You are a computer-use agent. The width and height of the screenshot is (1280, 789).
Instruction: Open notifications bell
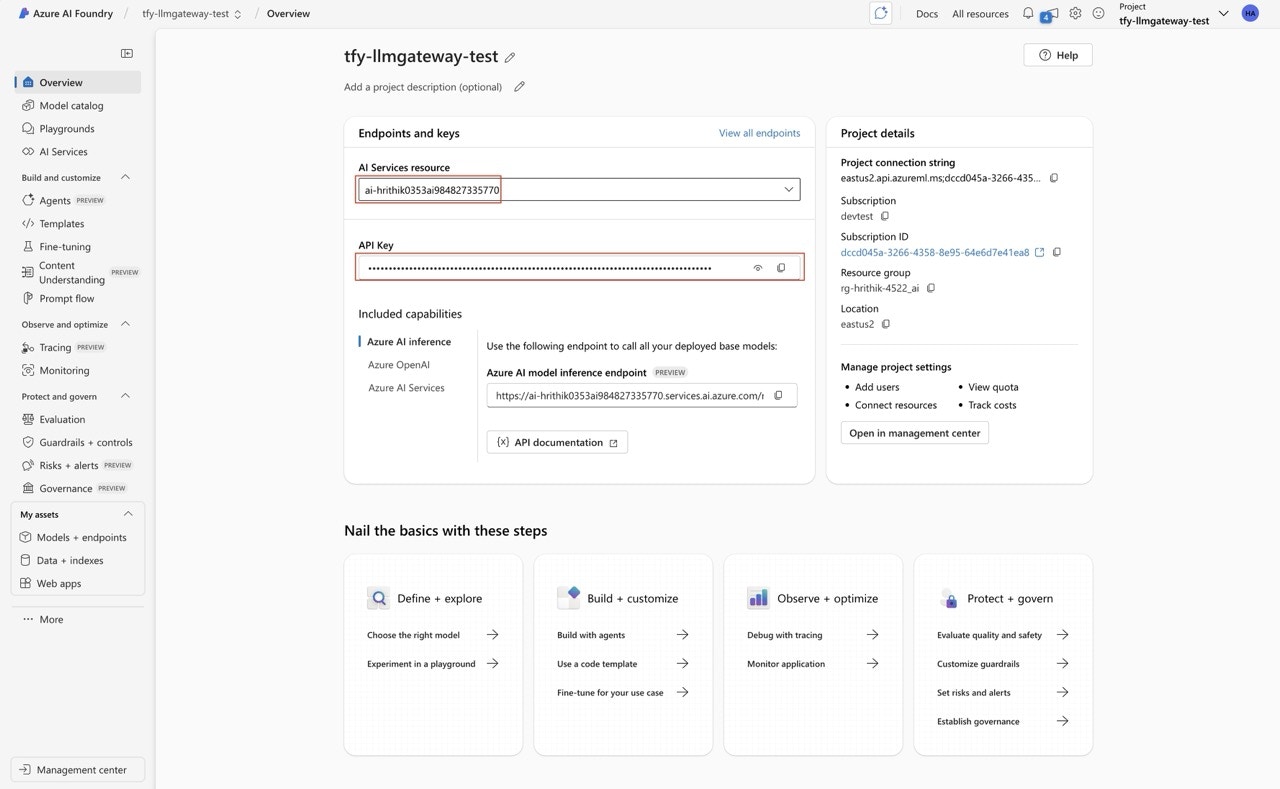[x=1028, y=13]
